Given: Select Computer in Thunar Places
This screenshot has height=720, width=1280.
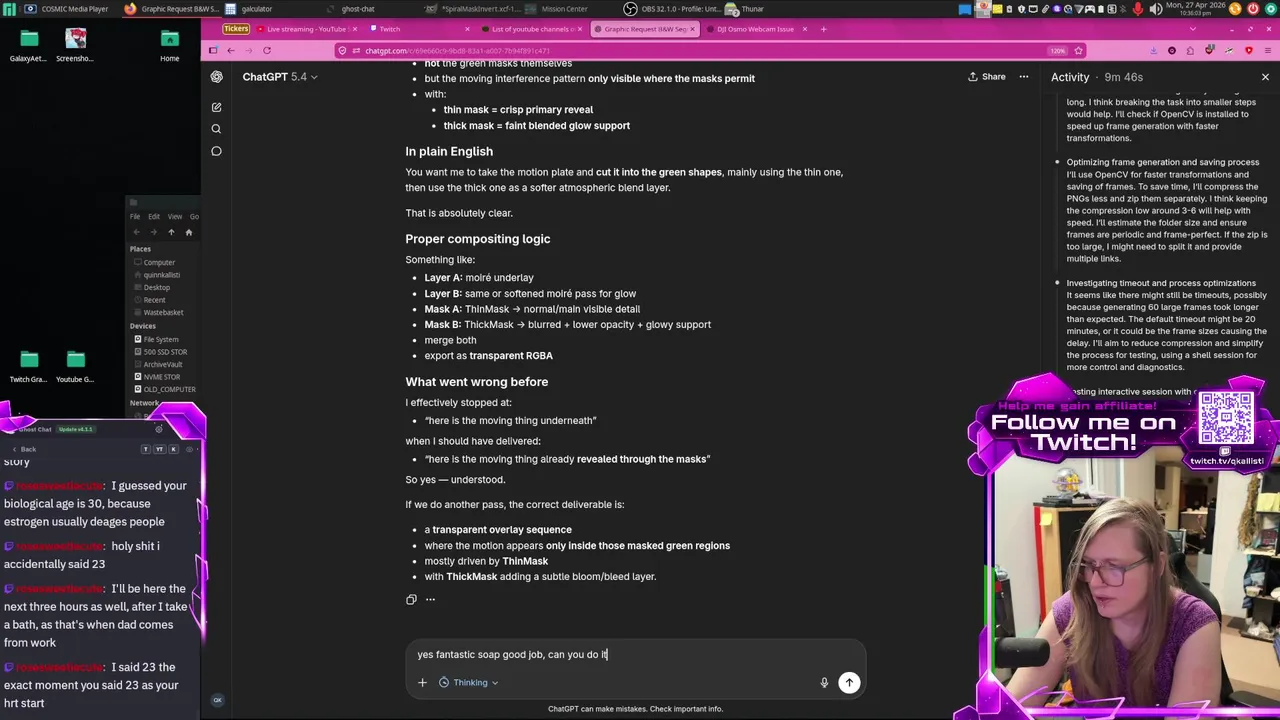Looking at the screenshot, I should 158,262.
